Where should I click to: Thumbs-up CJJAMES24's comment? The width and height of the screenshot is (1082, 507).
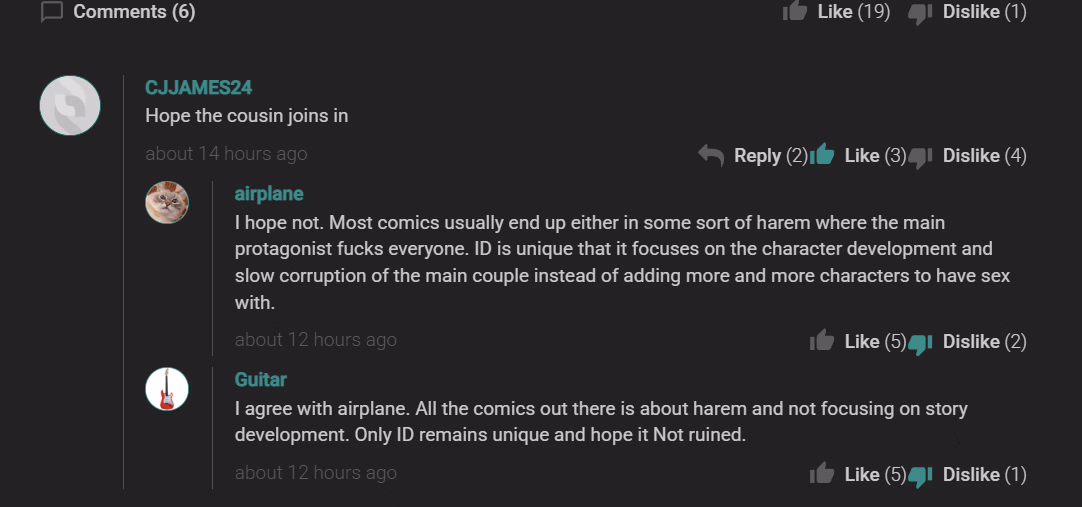(x=822, y=155)
